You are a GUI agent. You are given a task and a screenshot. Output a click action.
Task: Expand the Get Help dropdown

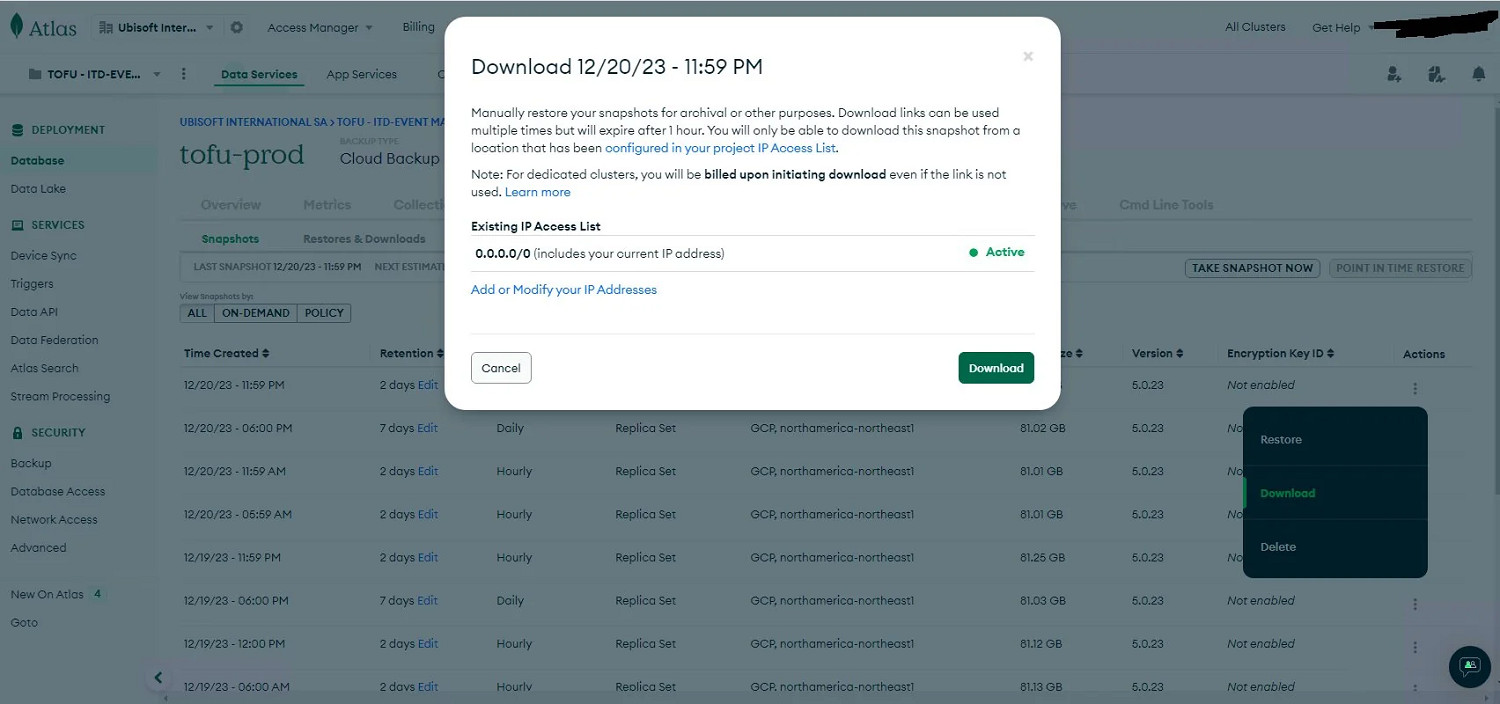(x=1341, y=28)
